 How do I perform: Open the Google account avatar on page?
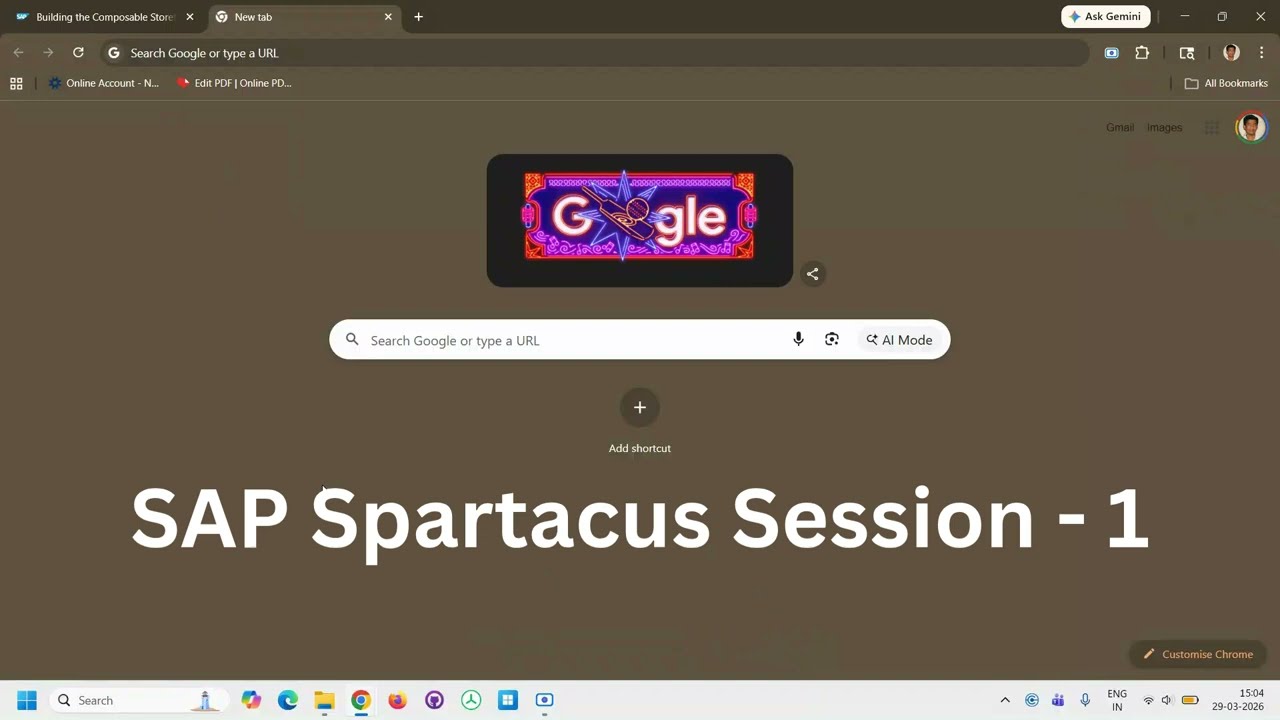[1251, 127]
